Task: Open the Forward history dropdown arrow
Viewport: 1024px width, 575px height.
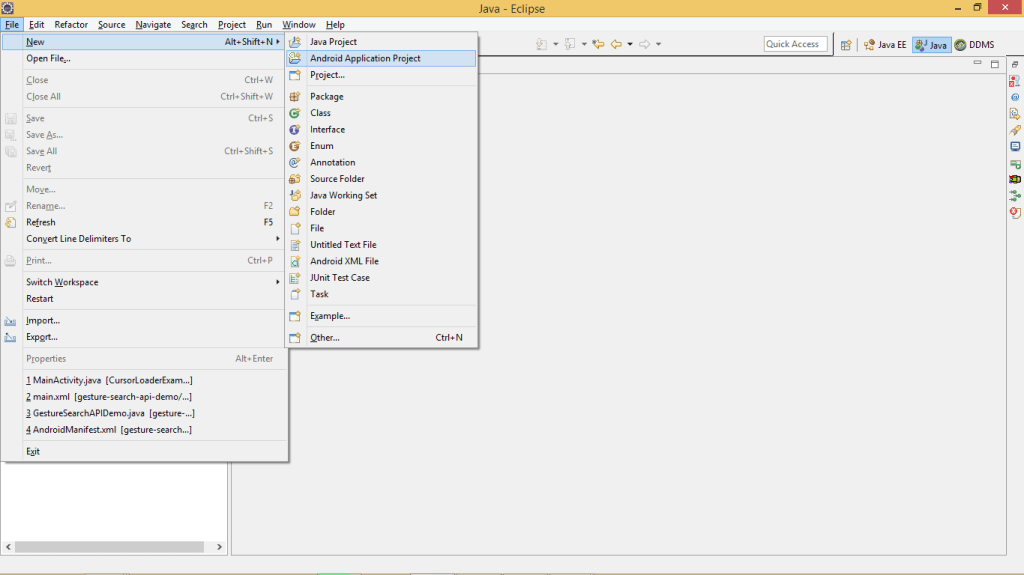Action: [x=658, y=44]
